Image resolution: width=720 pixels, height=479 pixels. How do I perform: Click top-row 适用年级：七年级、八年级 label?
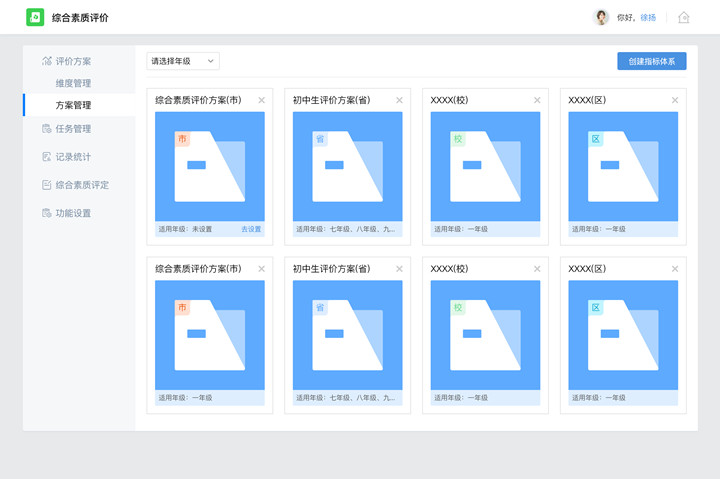point(345,229)
